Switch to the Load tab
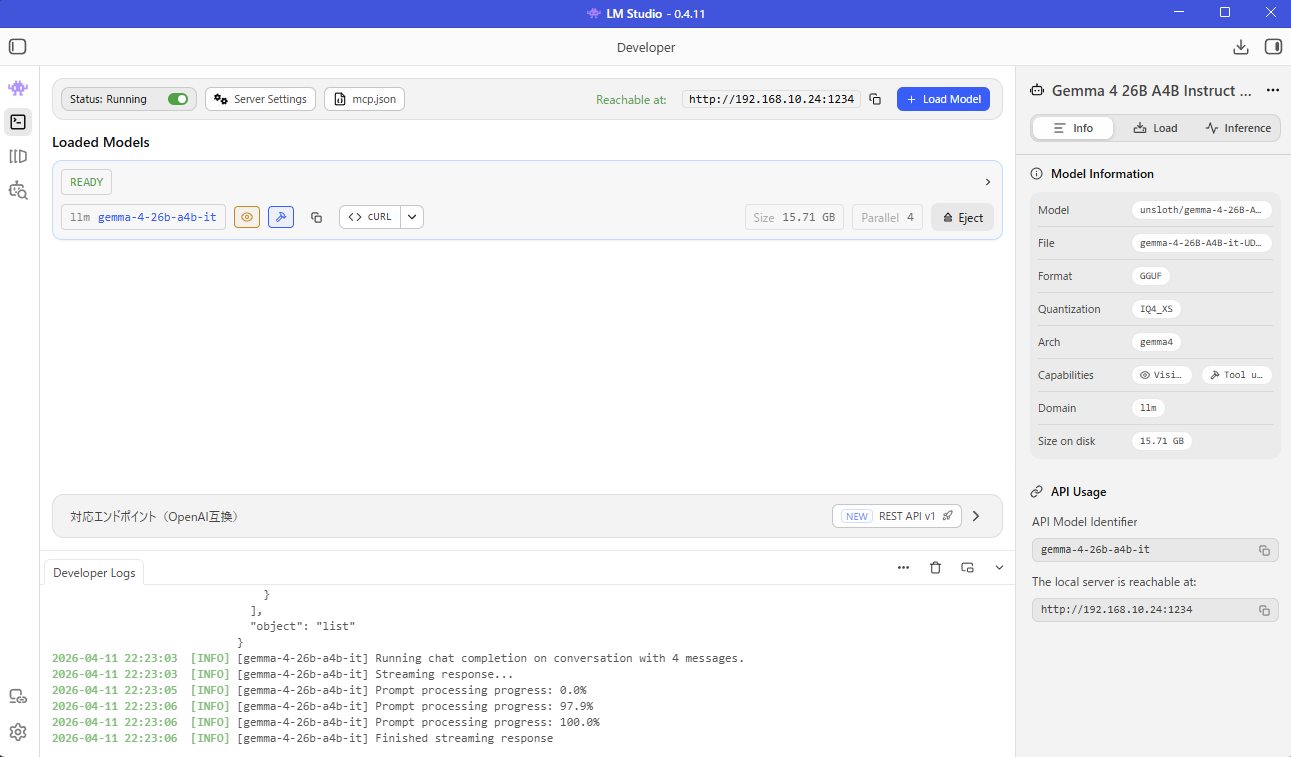The height and width of the screenshot is (757, 1291). 1155,128
